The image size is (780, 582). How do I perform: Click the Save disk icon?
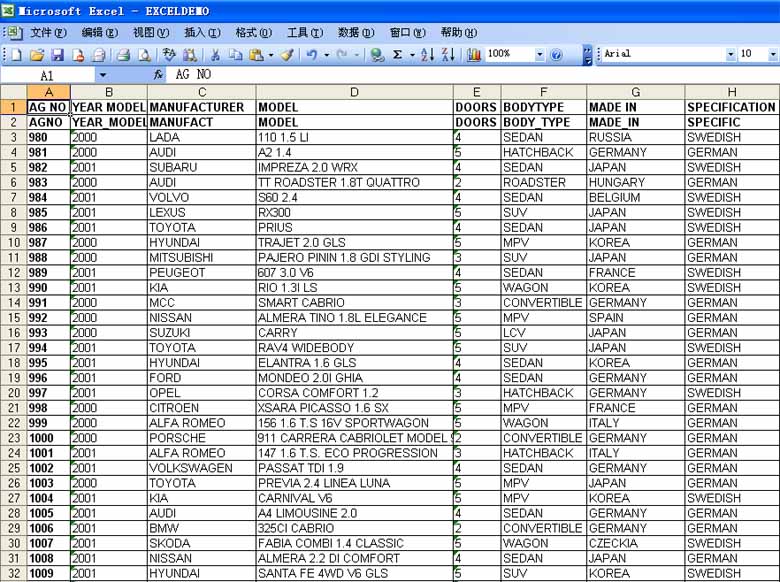coord(58,55)
